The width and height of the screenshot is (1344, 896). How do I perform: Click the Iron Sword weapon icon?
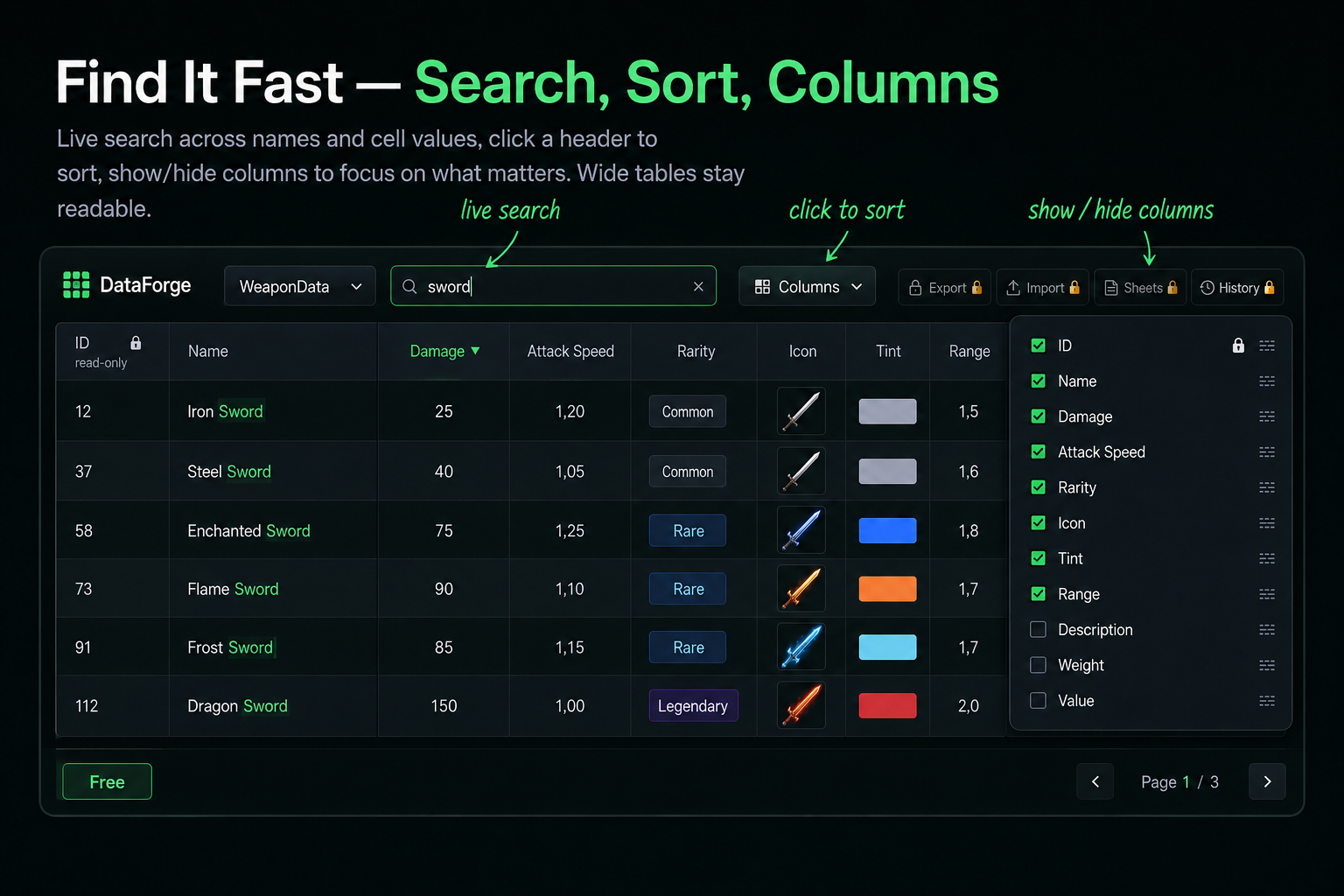pos(801,411)
